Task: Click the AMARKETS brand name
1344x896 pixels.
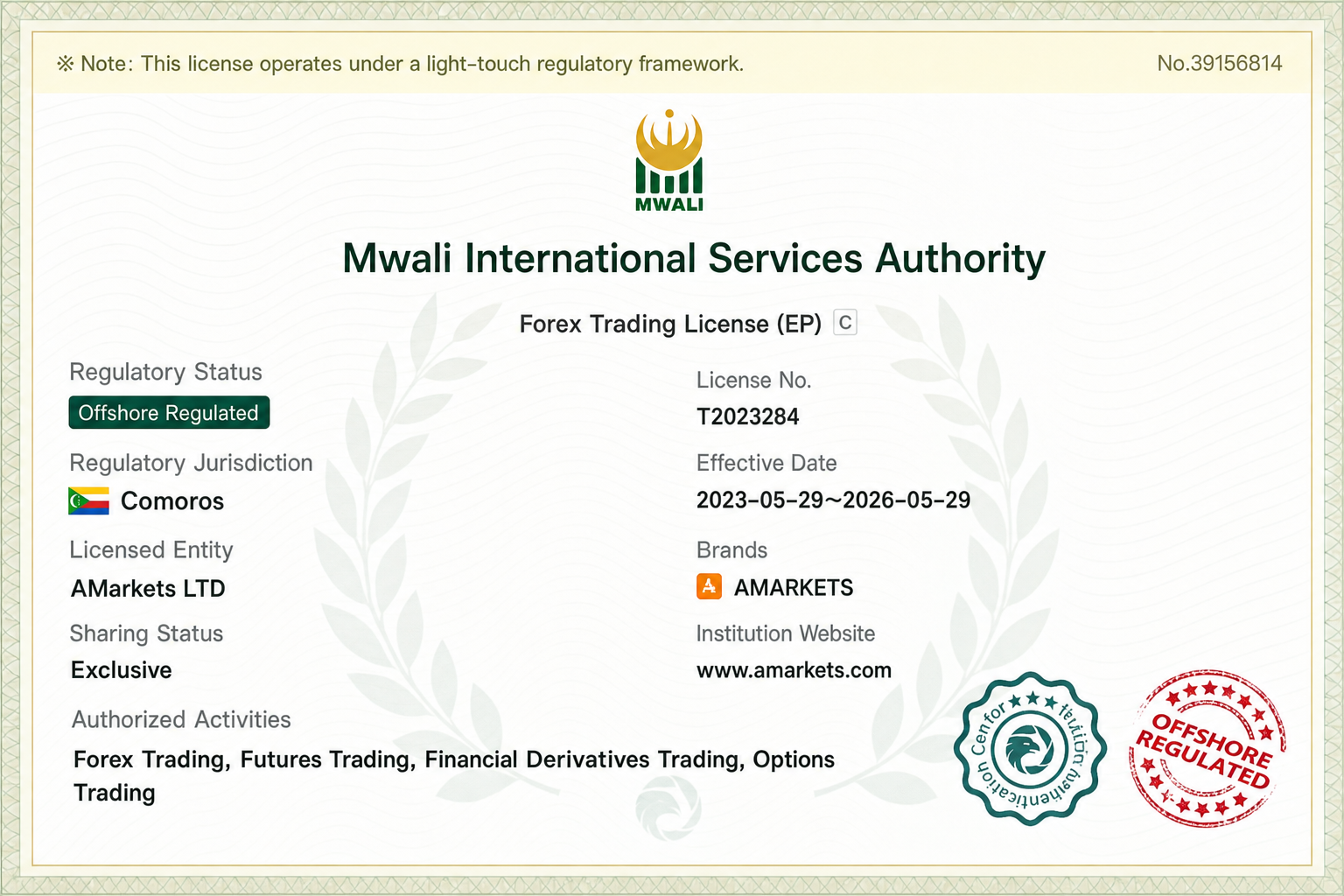Action: (794, 587)
